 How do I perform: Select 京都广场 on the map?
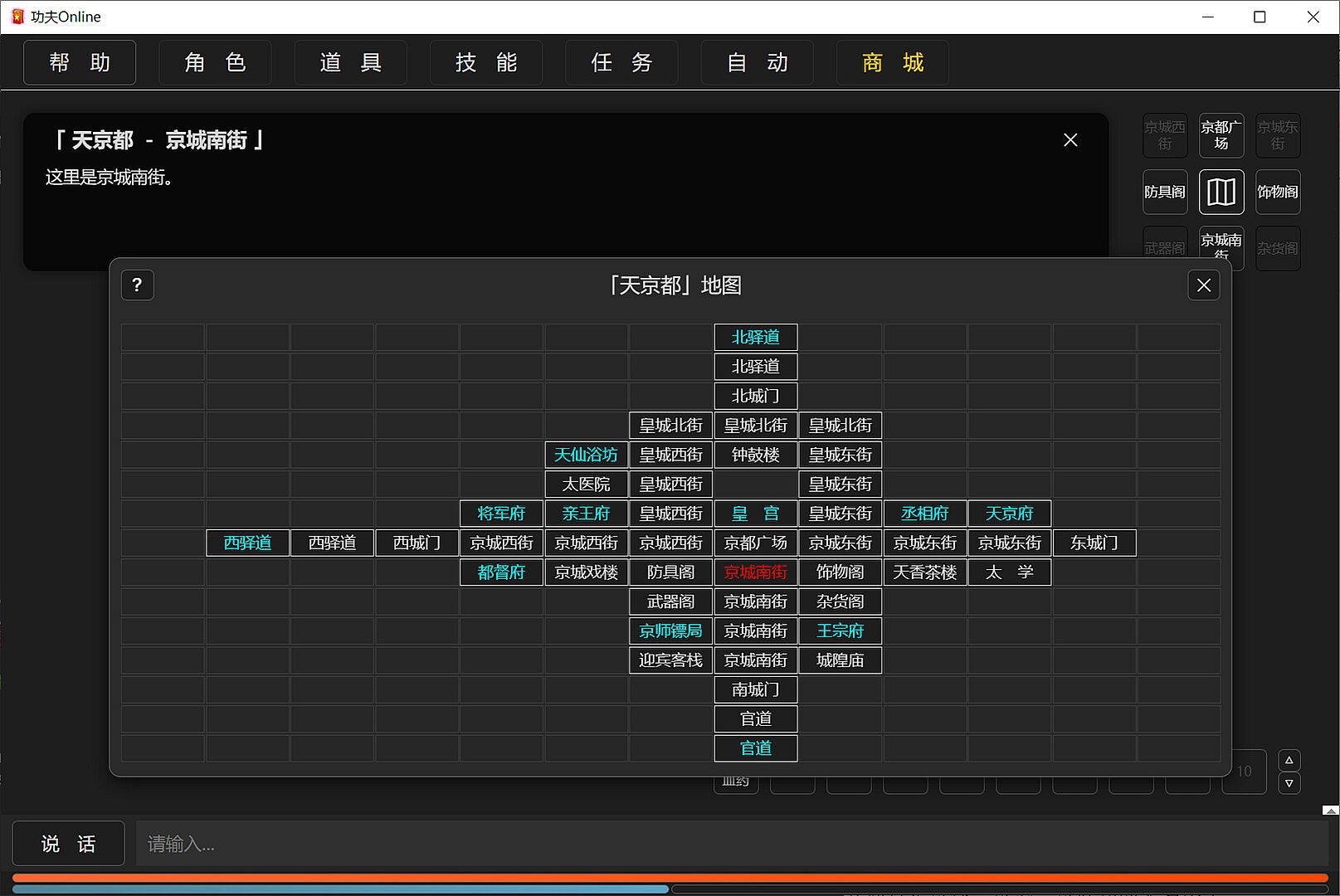pos(755,543)
